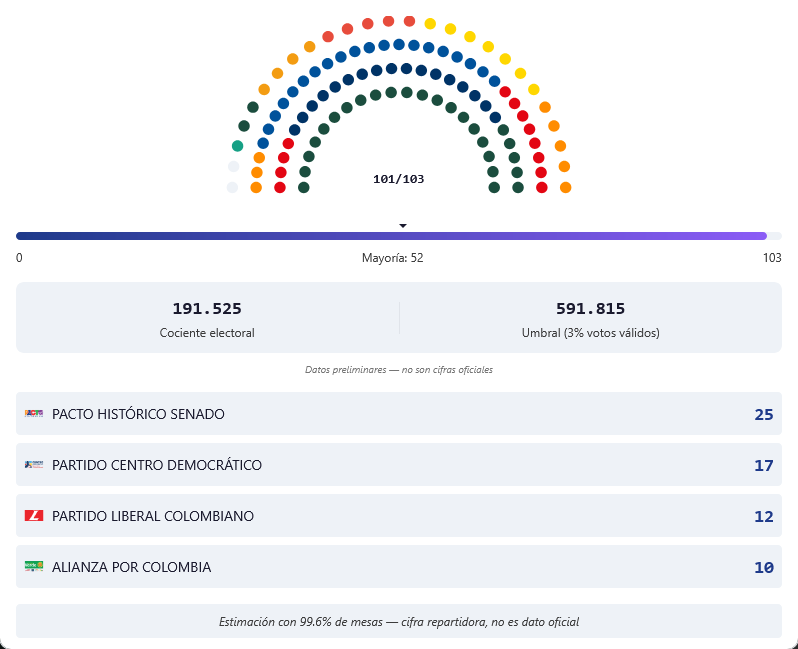This screenshot has height=649, width=798.
Task: Click the seat count 17 for Centro Democrático
Action: pos(763,465)
